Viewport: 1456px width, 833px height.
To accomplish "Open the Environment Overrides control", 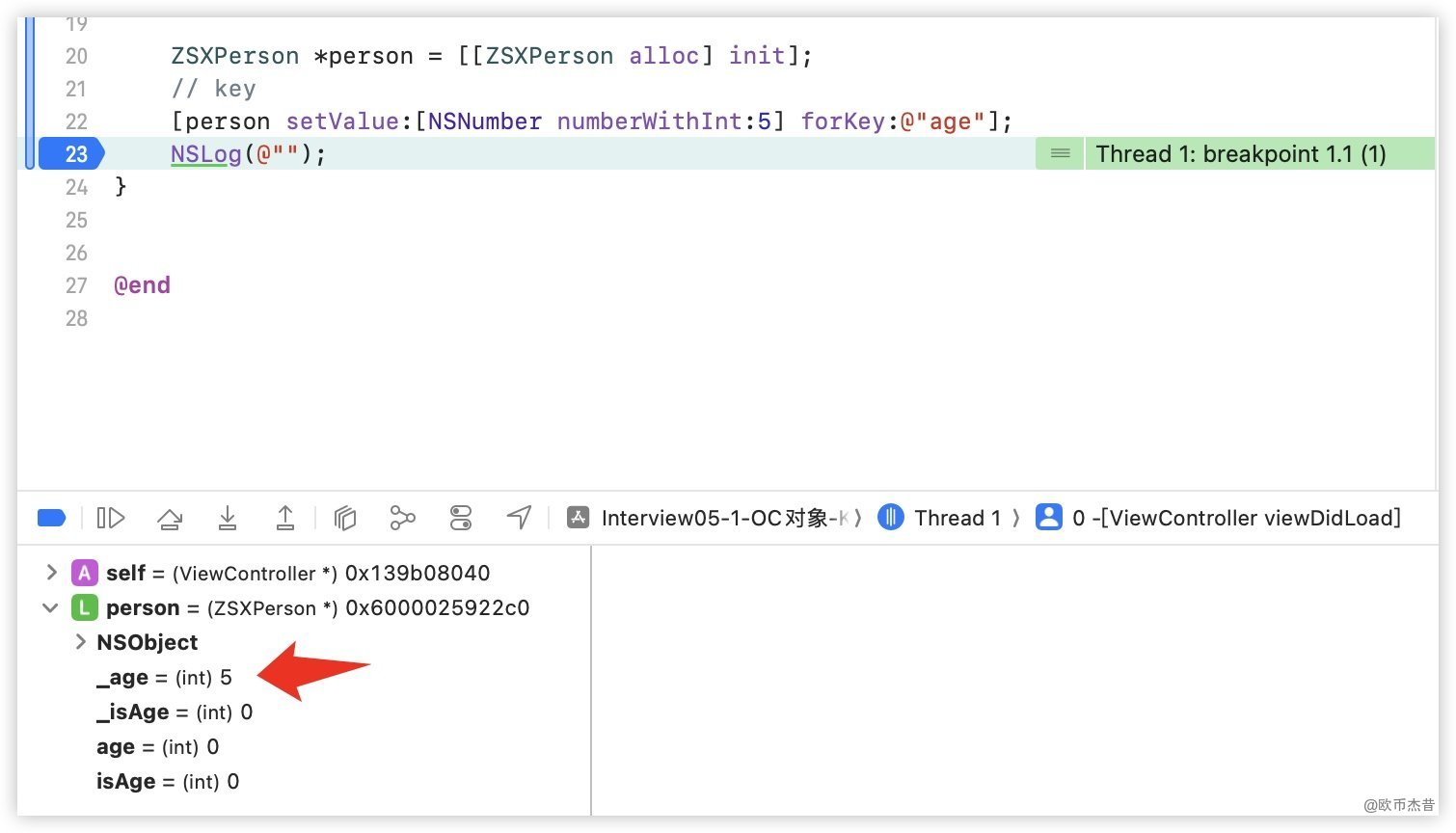I will point(461,519).
